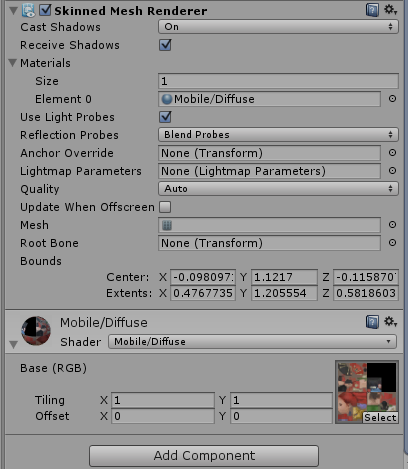This screenshot has height=469, width=408.
Task: Enable Update When Offscreen checkbox
Action: 165,207
